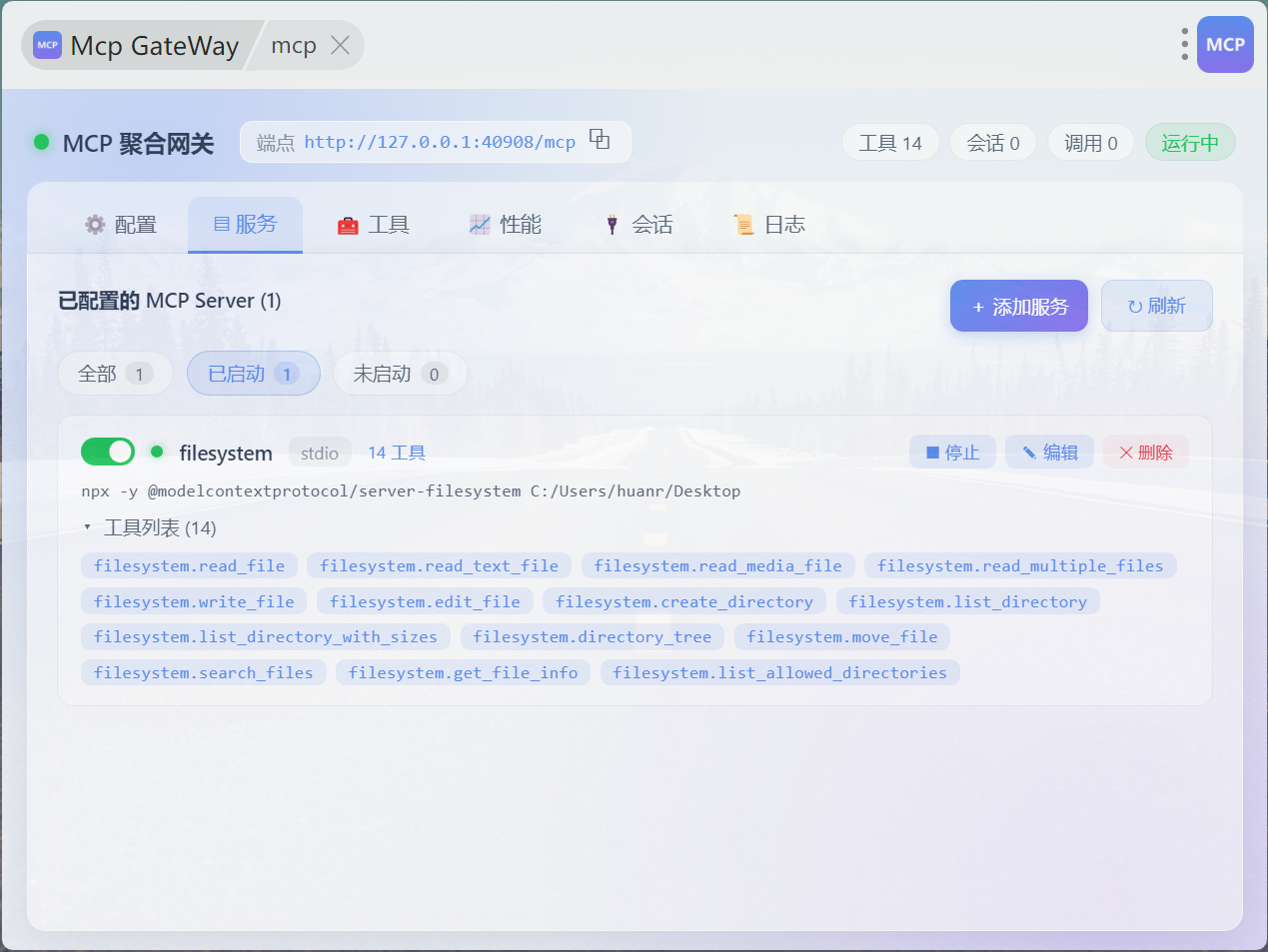Click the filesystem.read_media_file tool chip
The image size is (1268, 952).
pyautogui.click(x=718, y=565)
